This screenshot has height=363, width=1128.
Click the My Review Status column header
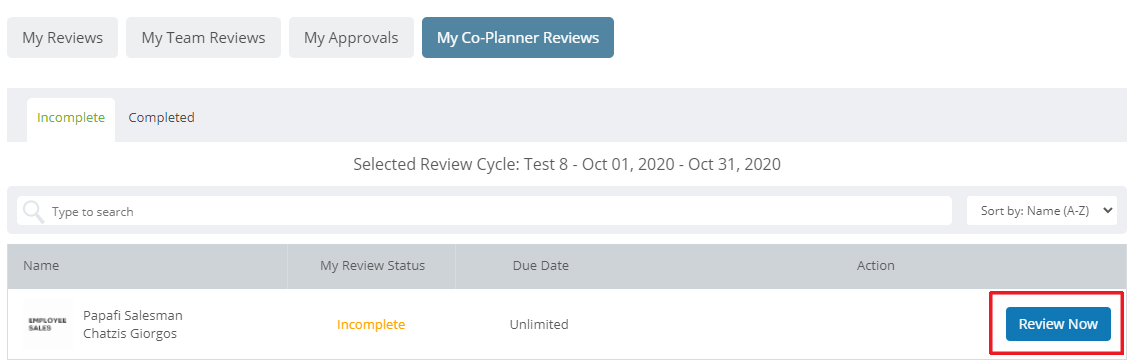pyautogui.click(x=373, y=266)
